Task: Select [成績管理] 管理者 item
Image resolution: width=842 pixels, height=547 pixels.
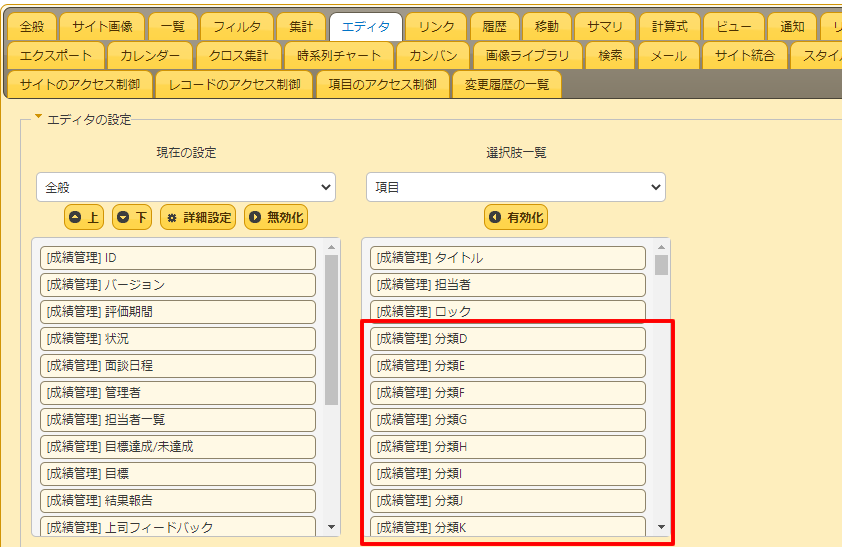Action: pos(178,393)
